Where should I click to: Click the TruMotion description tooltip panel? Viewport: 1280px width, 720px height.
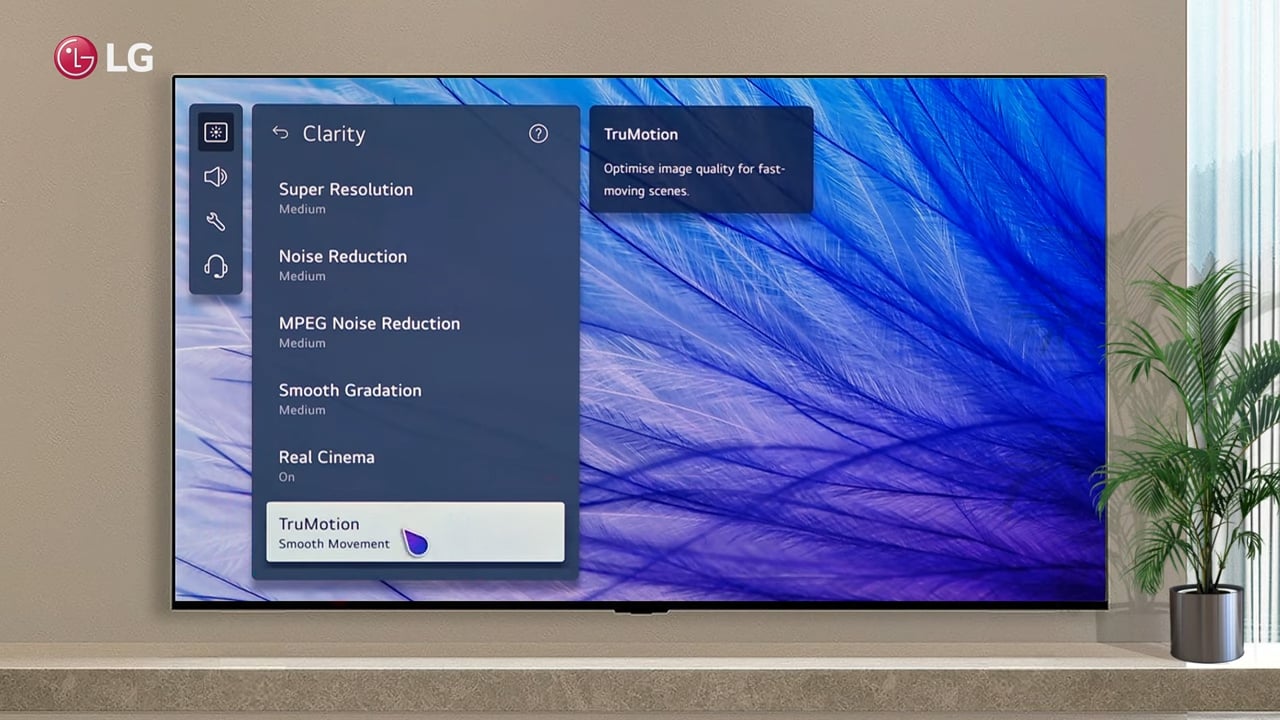click(701, 160)
